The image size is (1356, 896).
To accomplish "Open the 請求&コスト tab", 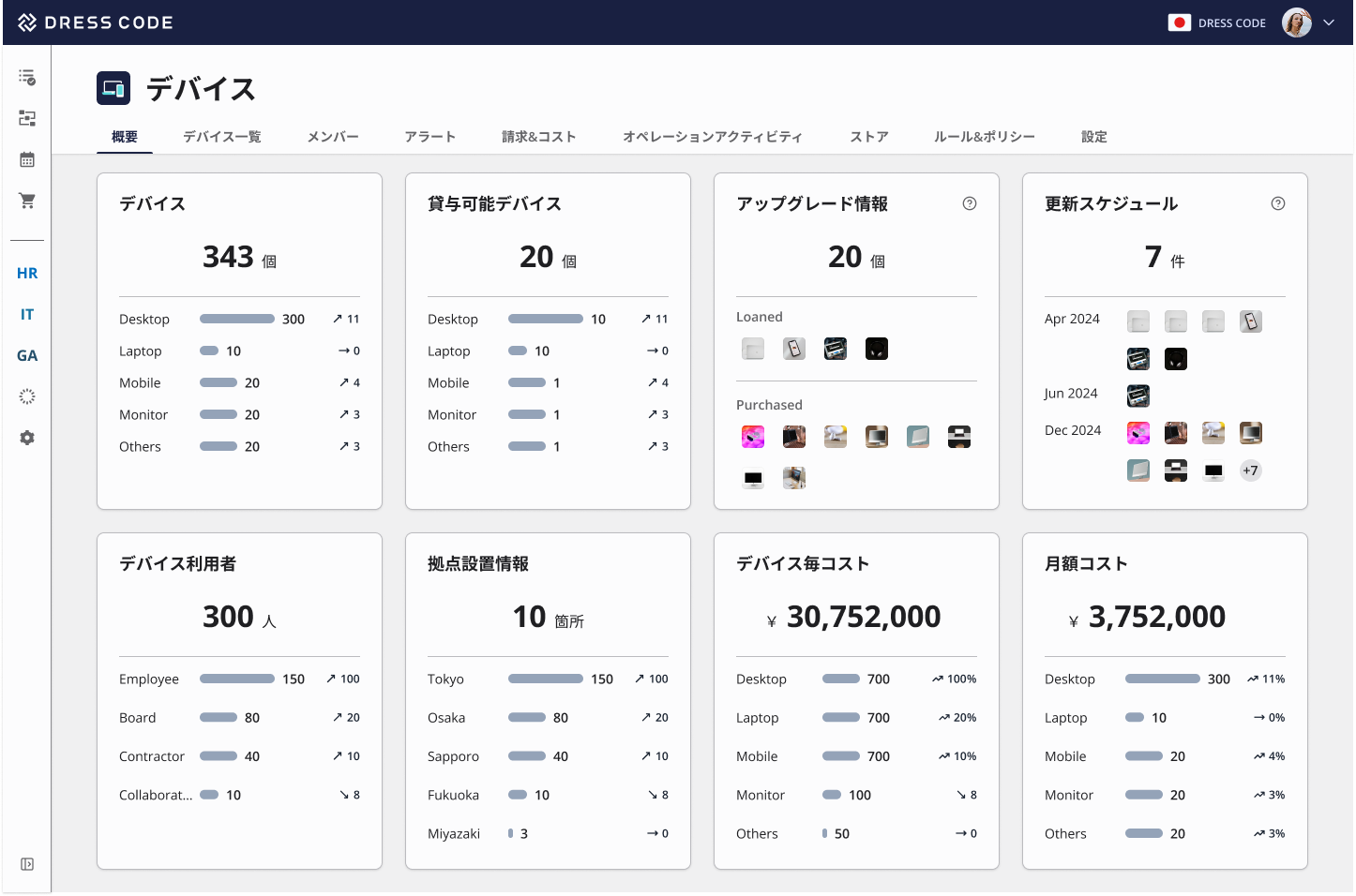I will pos(539,136).
